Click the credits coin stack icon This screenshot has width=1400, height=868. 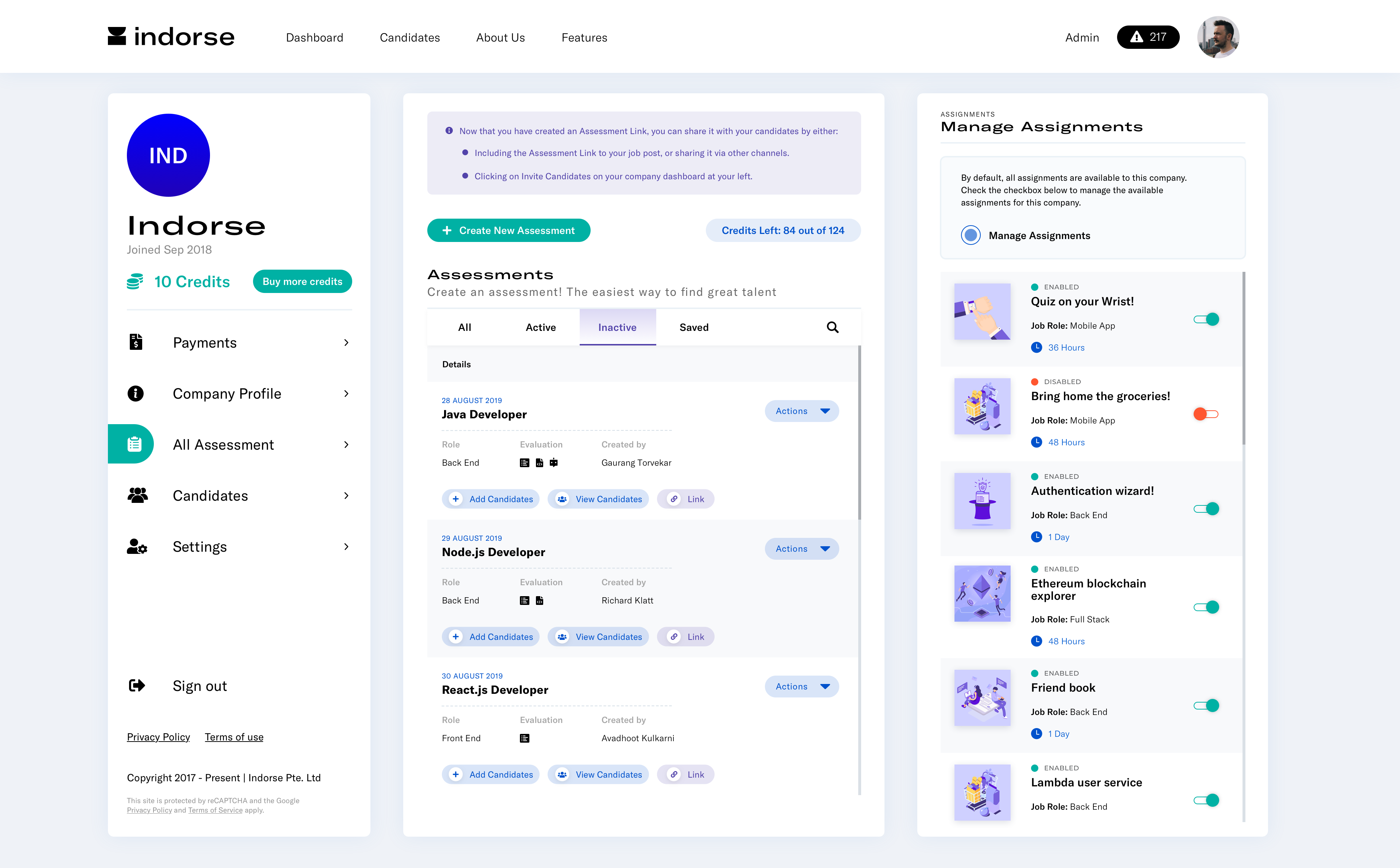coord(135,281)
